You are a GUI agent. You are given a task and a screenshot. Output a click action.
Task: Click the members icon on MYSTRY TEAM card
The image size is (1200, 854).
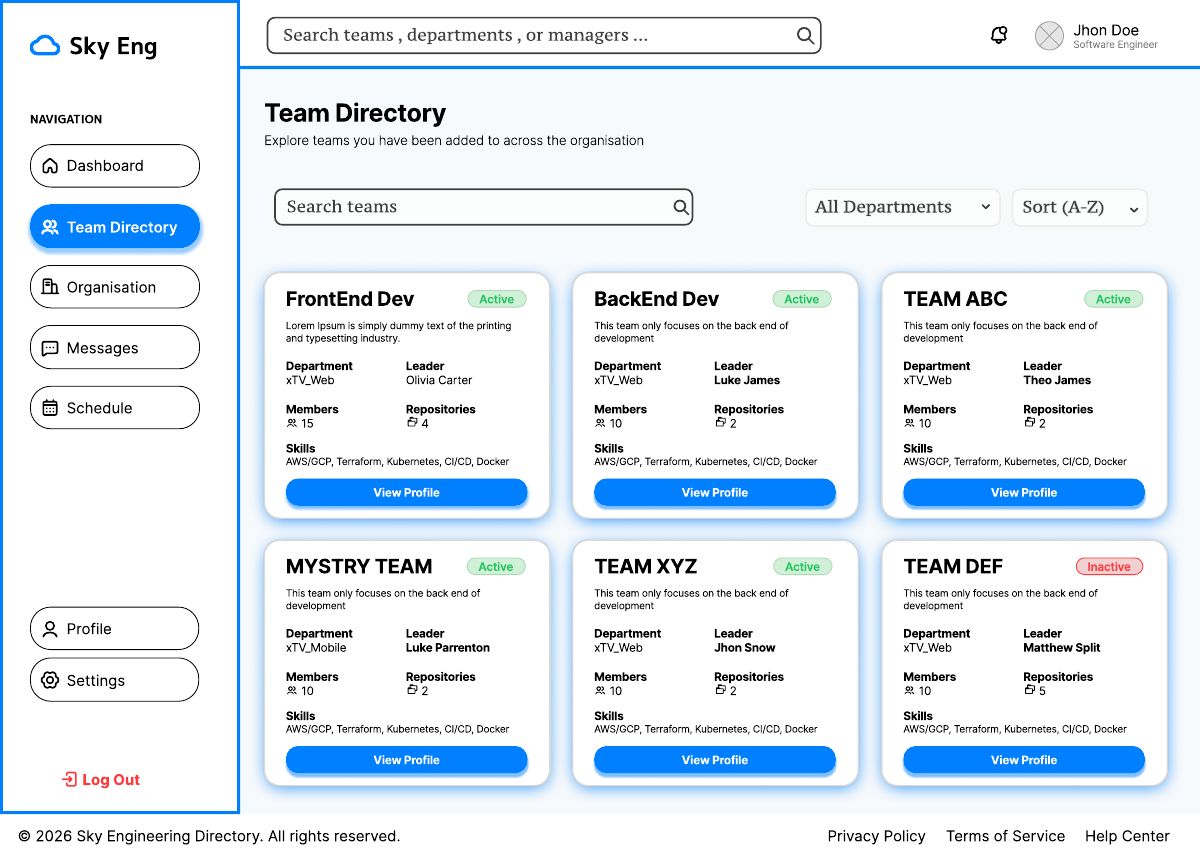click(292, 690)
